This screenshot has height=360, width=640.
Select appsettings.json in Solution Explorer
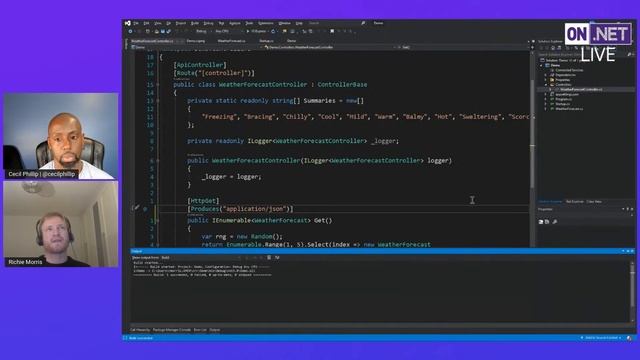(567, 94)
